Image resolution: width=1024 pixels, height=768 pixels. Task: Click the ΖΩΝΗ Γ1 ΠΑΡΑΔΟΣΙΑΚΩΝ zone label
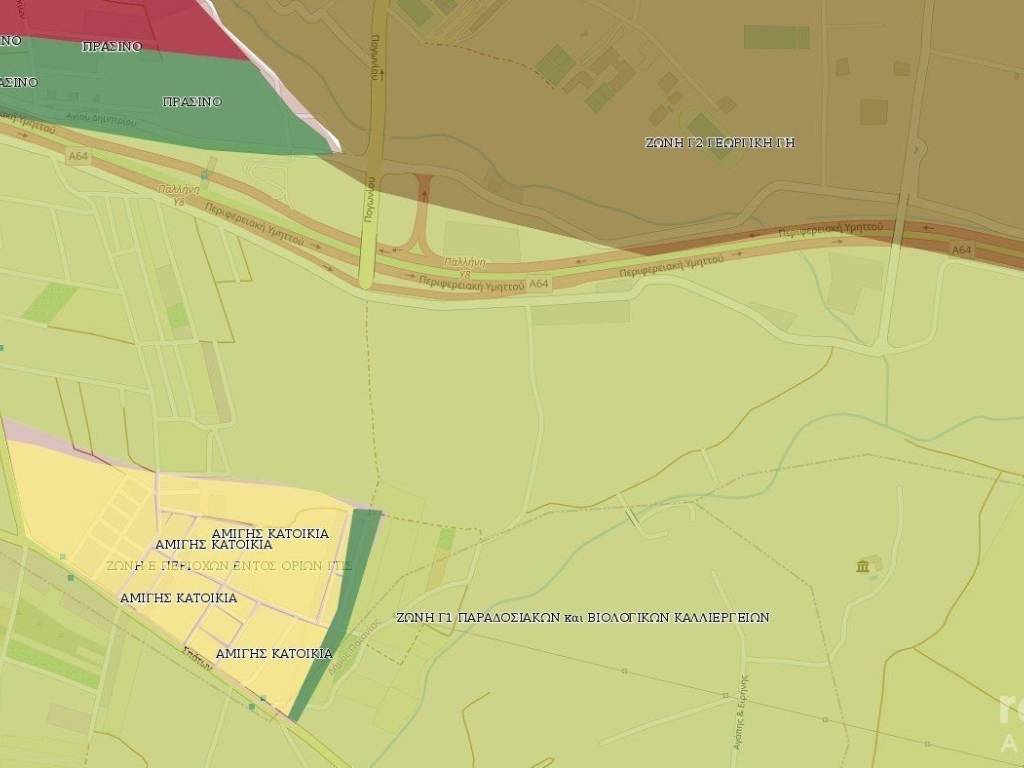(583, 617)
